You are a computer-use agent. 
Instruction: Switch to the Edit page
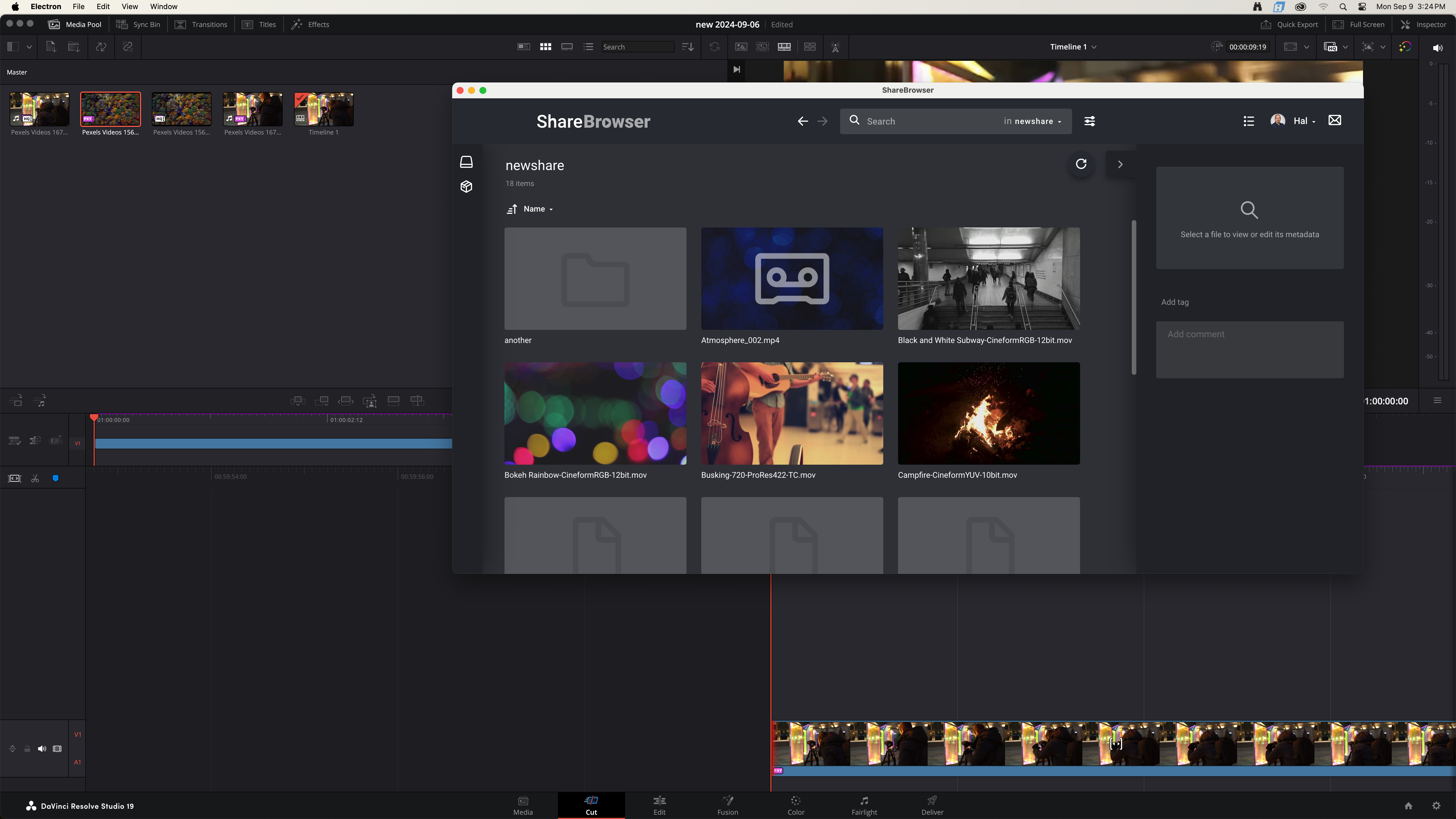coord(660,805)
